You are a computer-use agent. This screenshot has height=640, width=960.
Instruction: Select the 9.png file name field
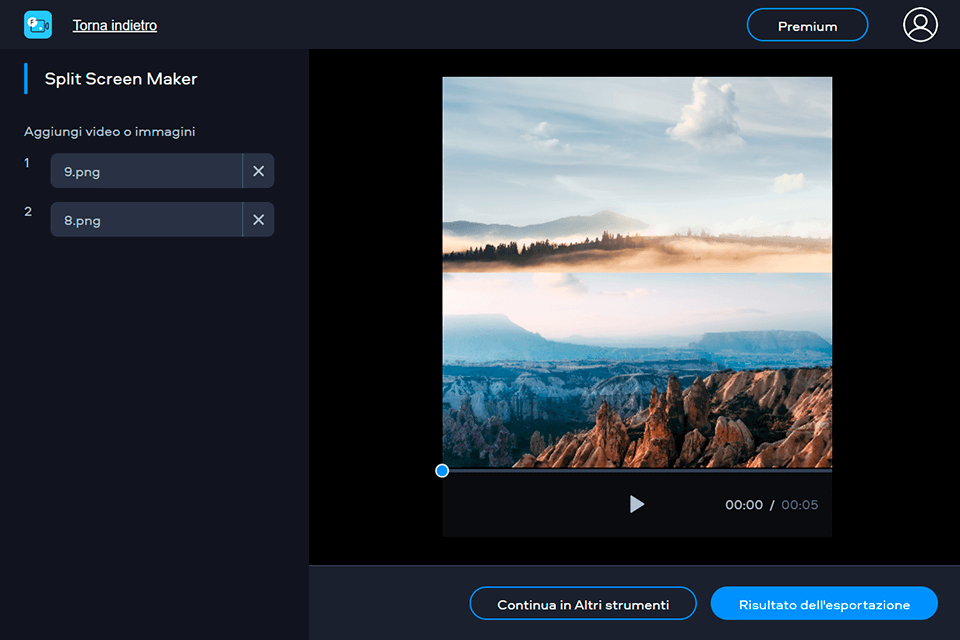click(x=146, y=171)
